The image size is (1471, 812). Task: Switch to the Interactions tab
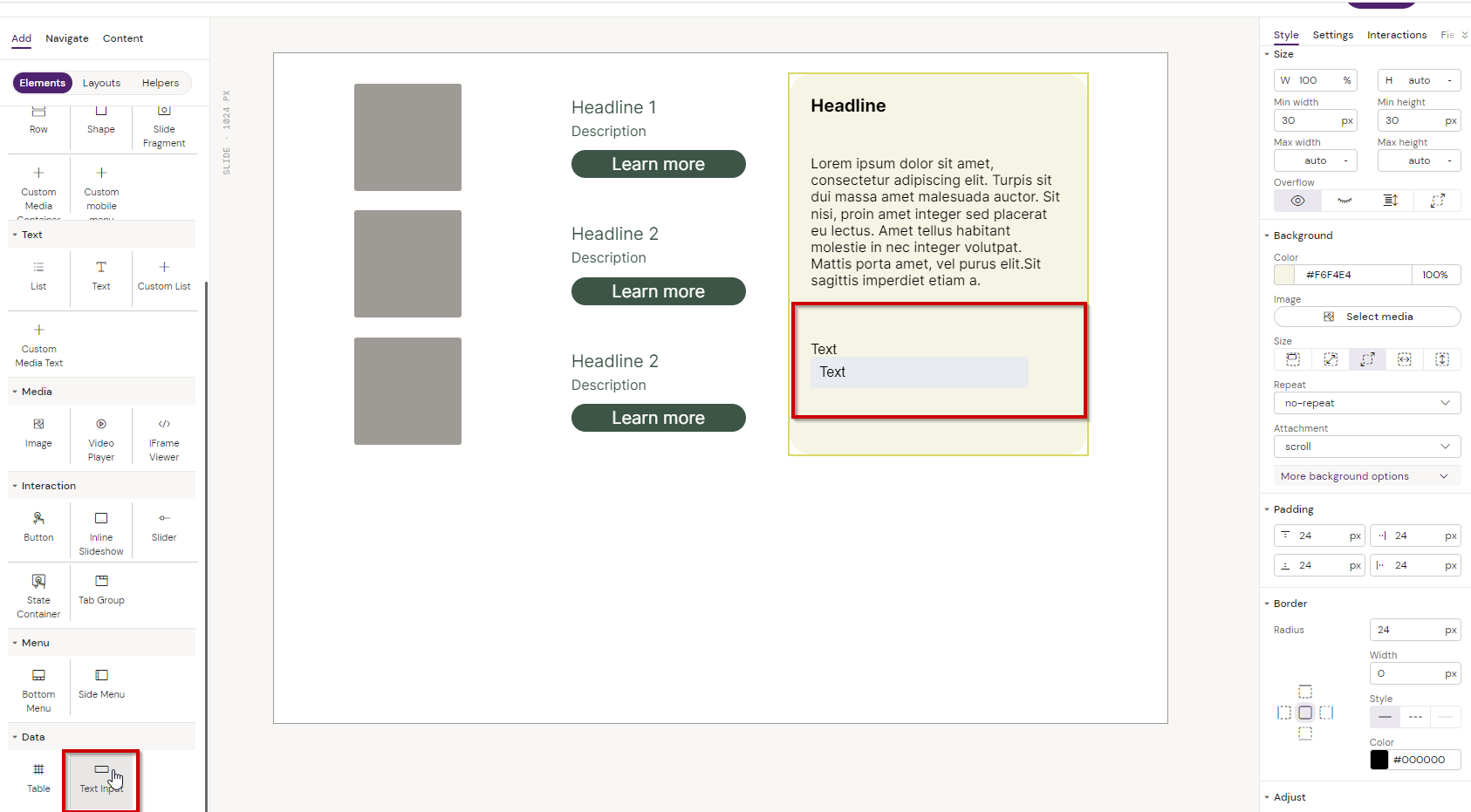[x=1396, y=35]
